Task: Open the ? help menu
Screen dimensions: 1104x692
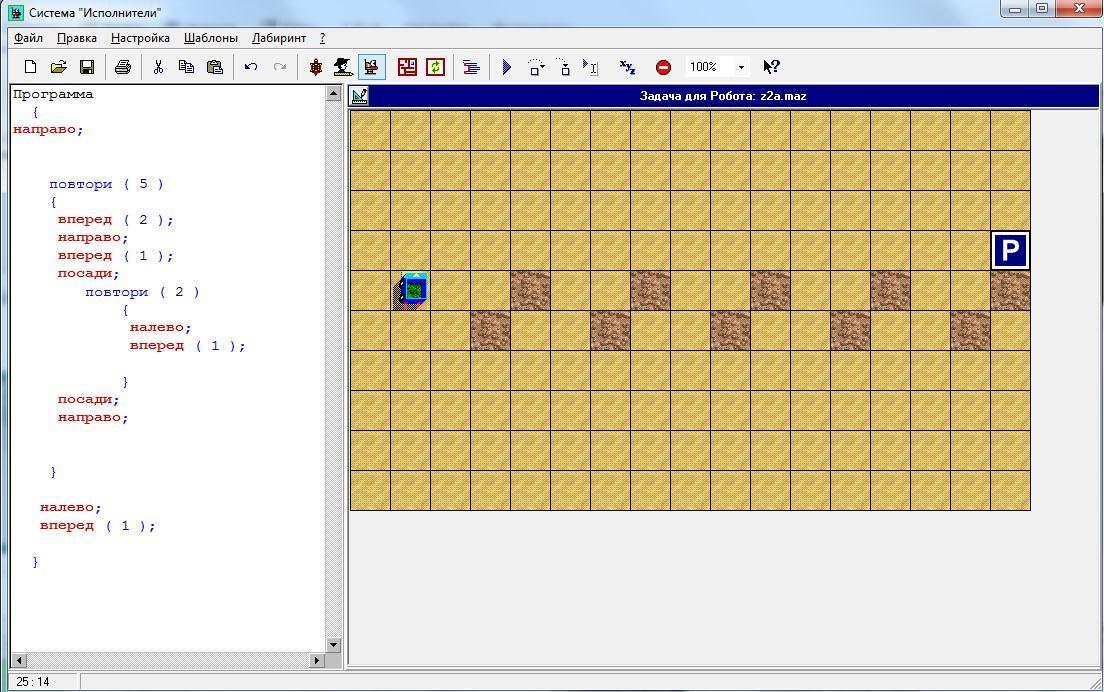Action: tap(322, 38)
